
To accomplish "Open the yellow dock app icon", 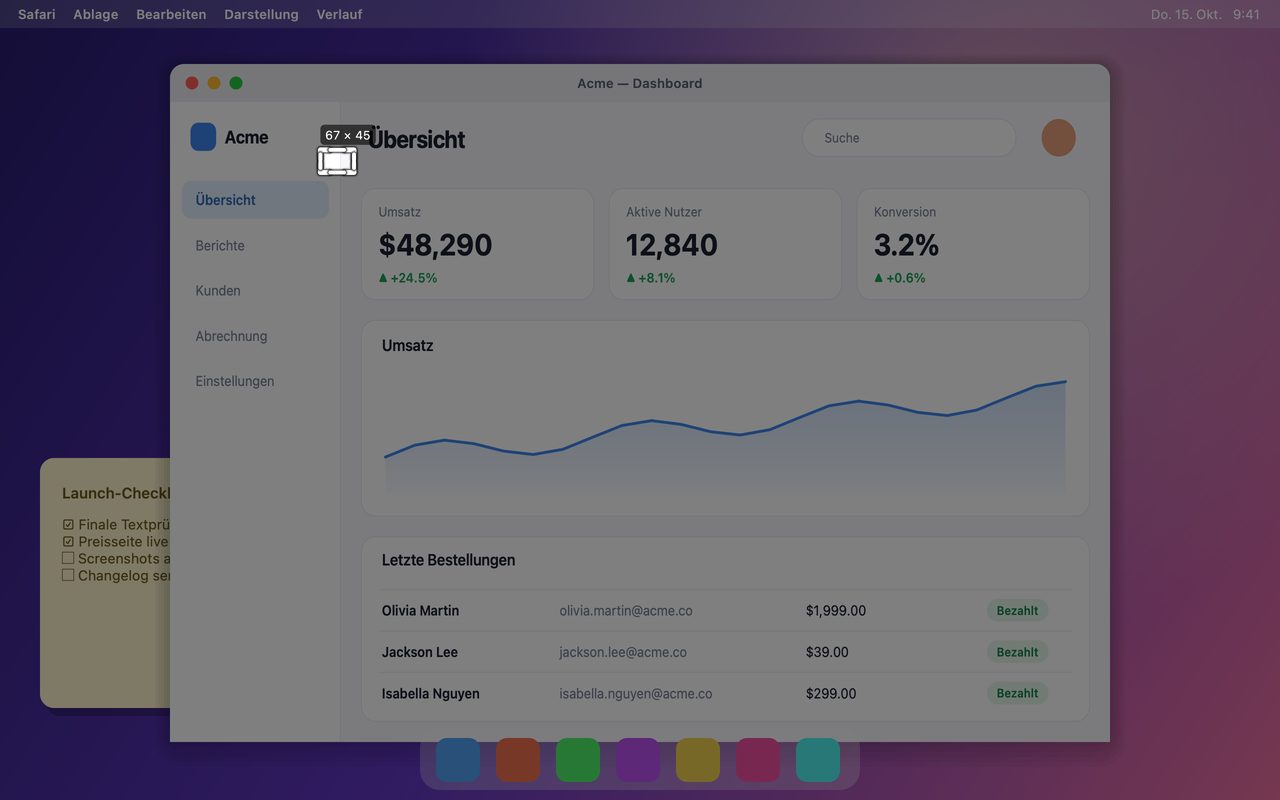I will tap(698, 760).
